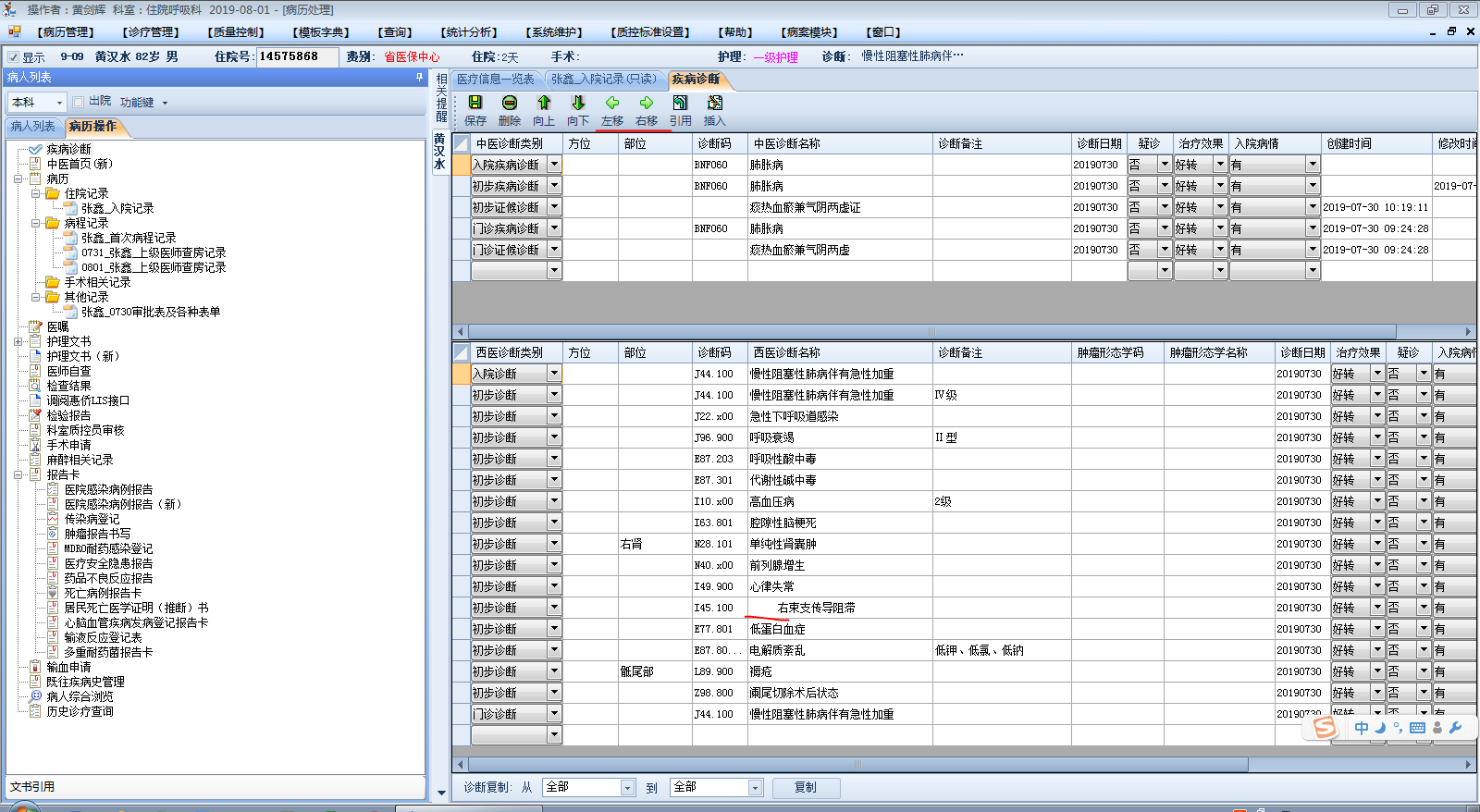1480x812 pixels.
Task: Open 张鑫_入院记录 document in tree
Action: (117, 208)
